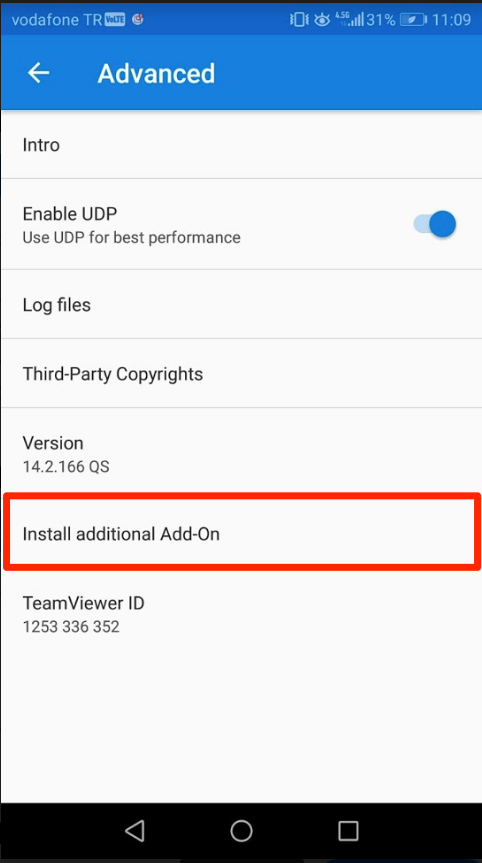Toggle the Enable UDP switch

coord(435,224)
